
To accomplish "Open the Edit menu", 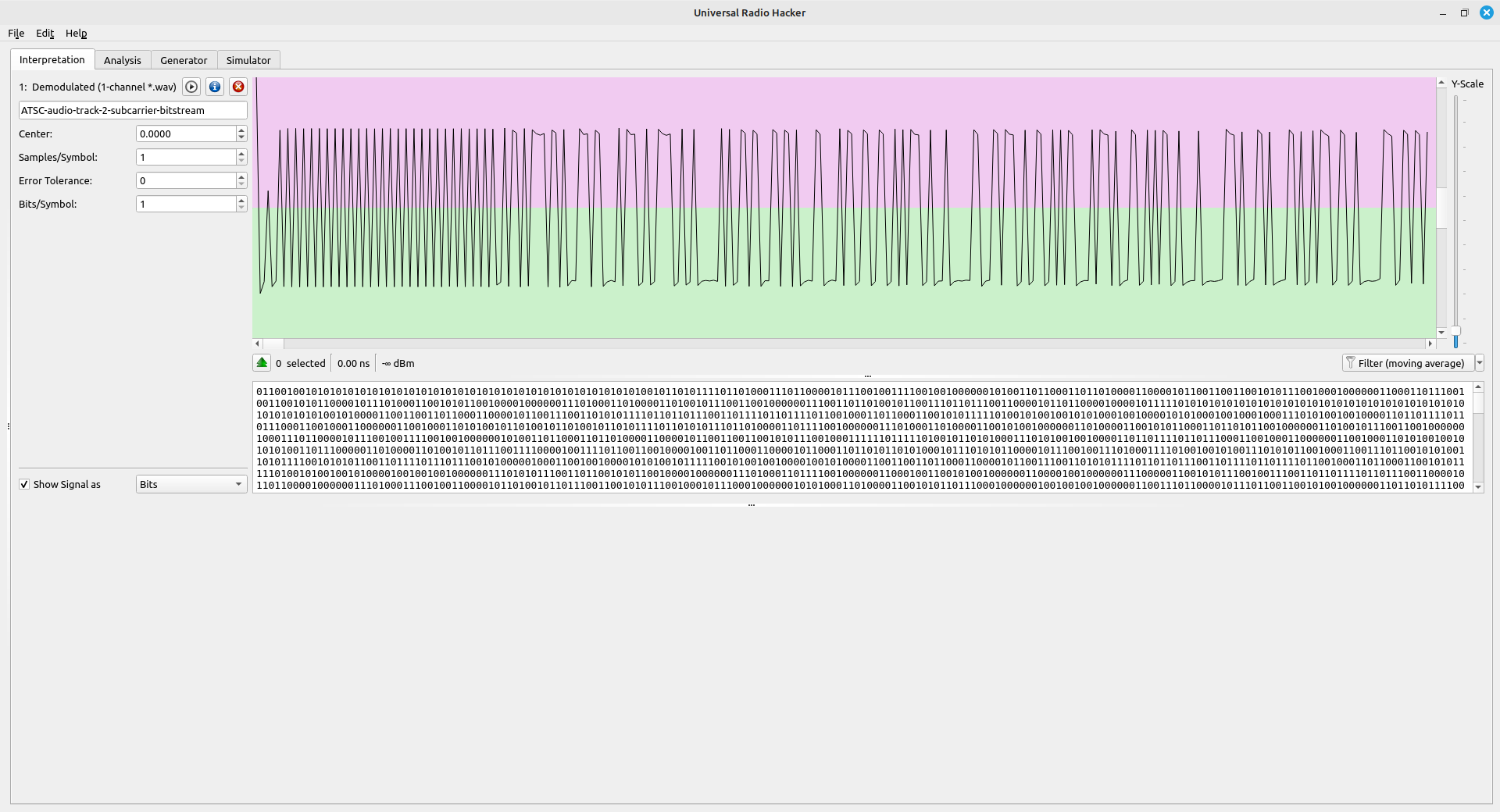I will point(45,34).
